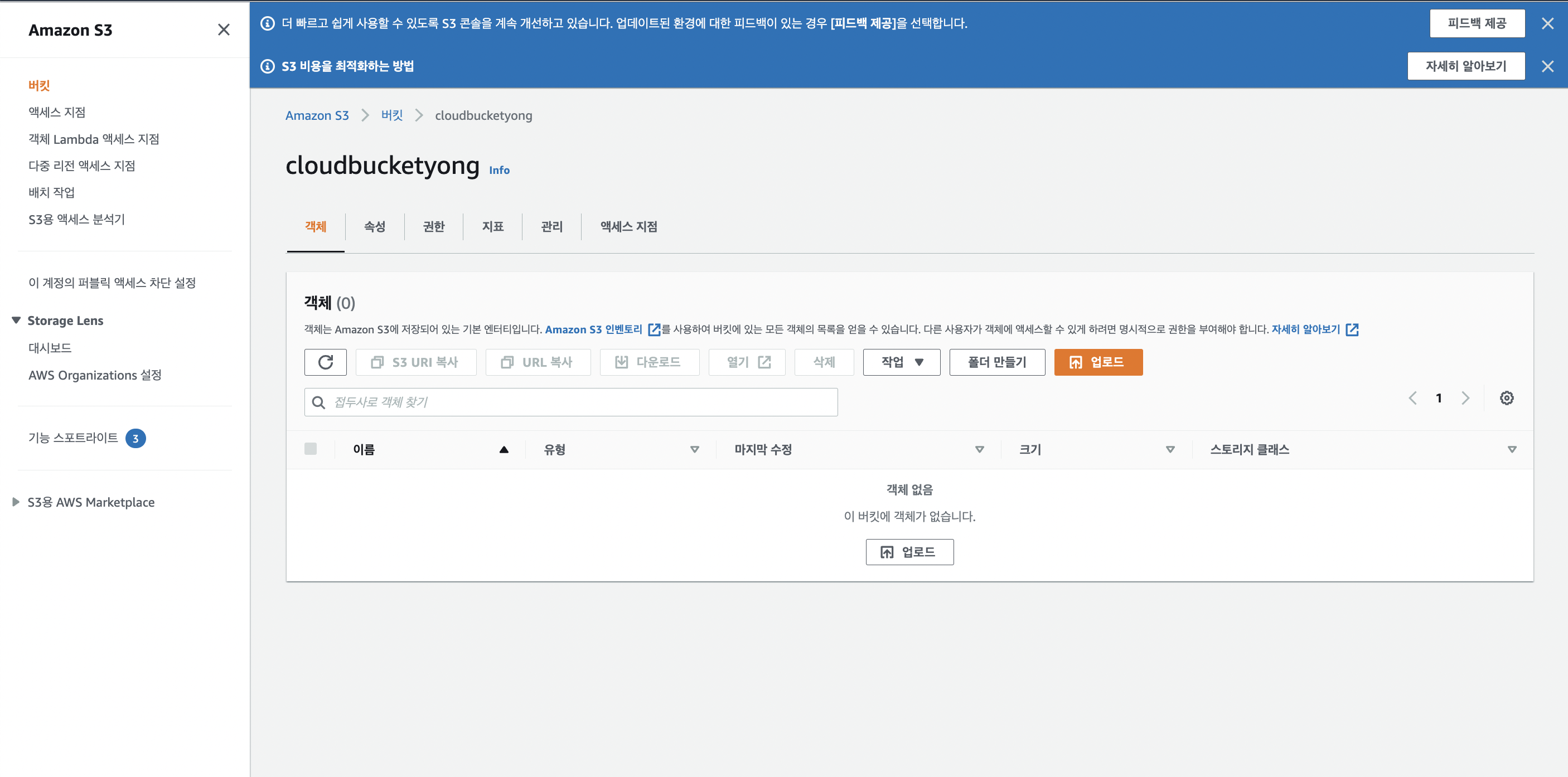The height and width of the screenshot is (777, 1568).
Task: Dismiss the S3 cost optimization banner
Action: click(x=1547, y=66)
